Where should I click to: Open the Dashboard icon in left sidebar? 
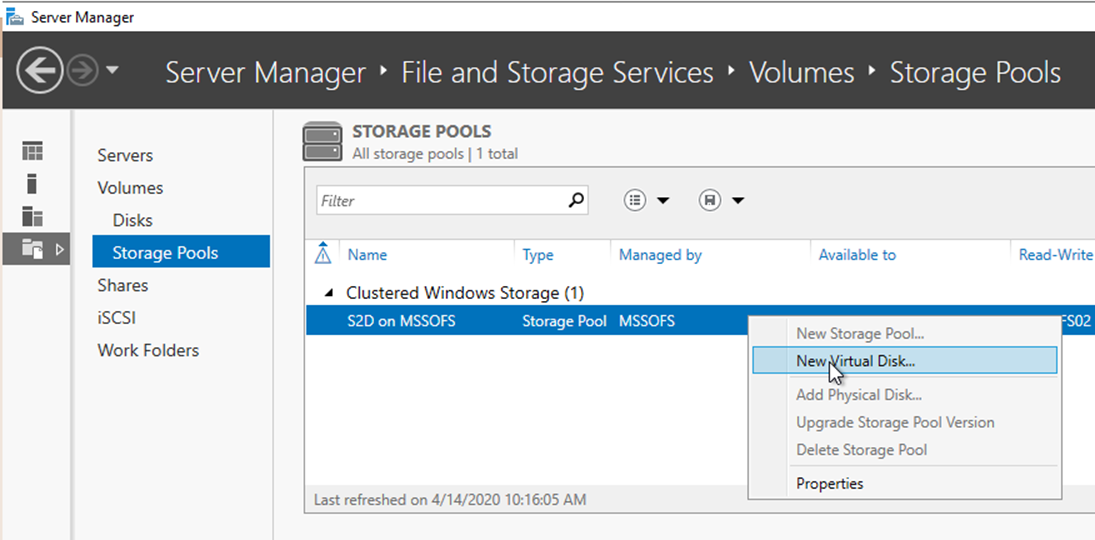[x=34, y=152]
